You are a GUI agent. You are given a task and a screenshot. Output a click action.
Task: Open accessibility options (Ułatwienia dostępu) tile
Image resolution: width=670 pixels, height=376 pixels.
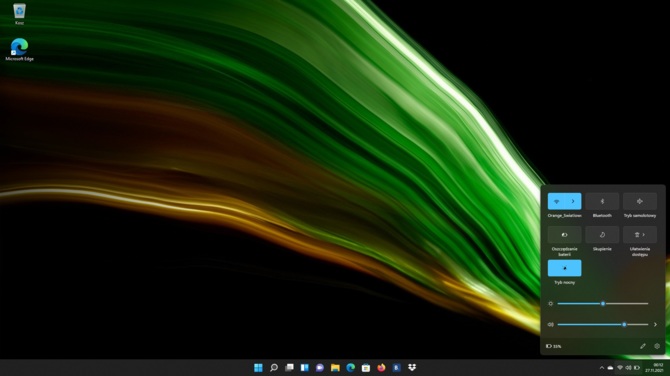pos(640,235)
